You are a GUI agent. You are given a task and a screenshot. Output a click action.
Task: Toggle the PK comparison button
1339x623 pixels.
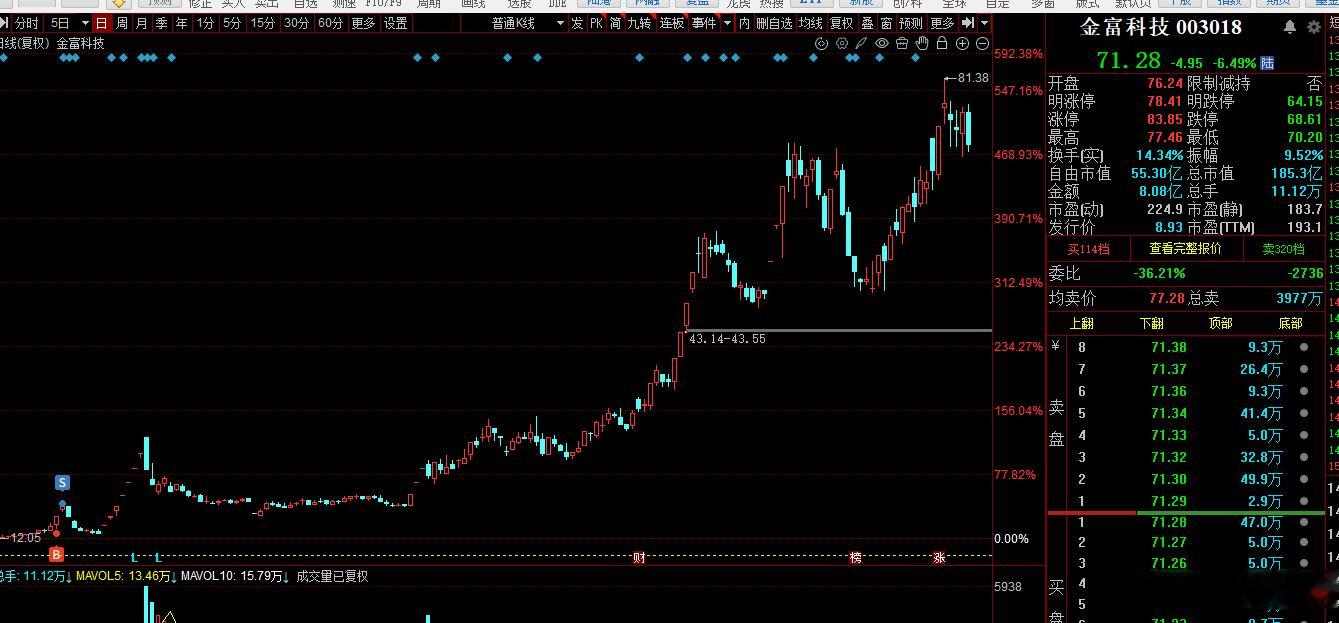[x=597, y=23]
